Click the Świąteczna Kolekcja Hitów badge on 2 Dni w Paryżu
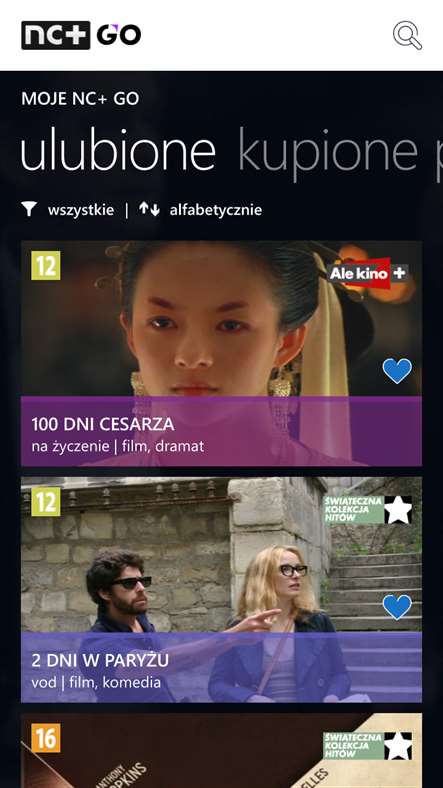 pos(368,510)
